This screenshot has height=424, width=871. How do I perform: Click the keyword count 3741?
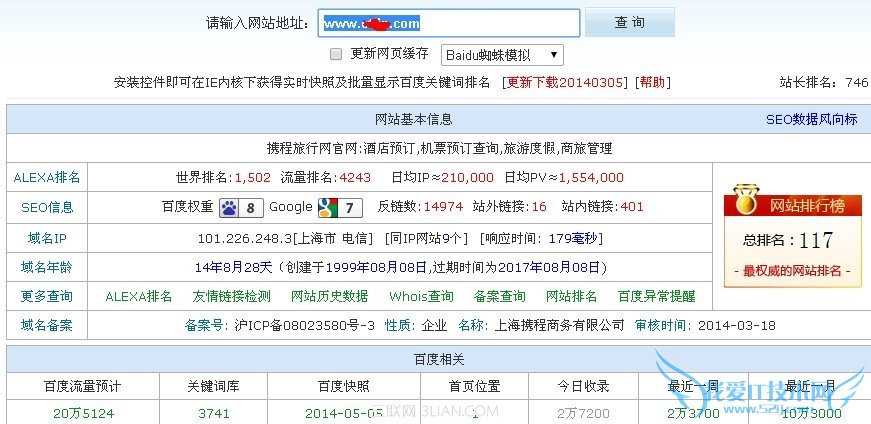[x=213, y=413]
